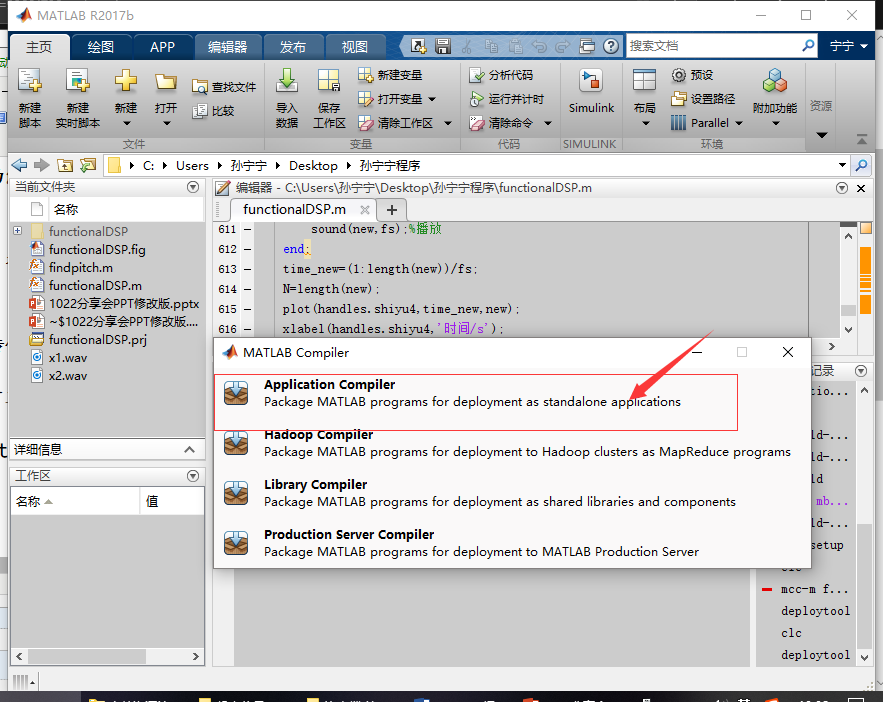Screen dimensions: 883x702
Task: Click in the 搜索文档 search field
Action: point(712,46)
